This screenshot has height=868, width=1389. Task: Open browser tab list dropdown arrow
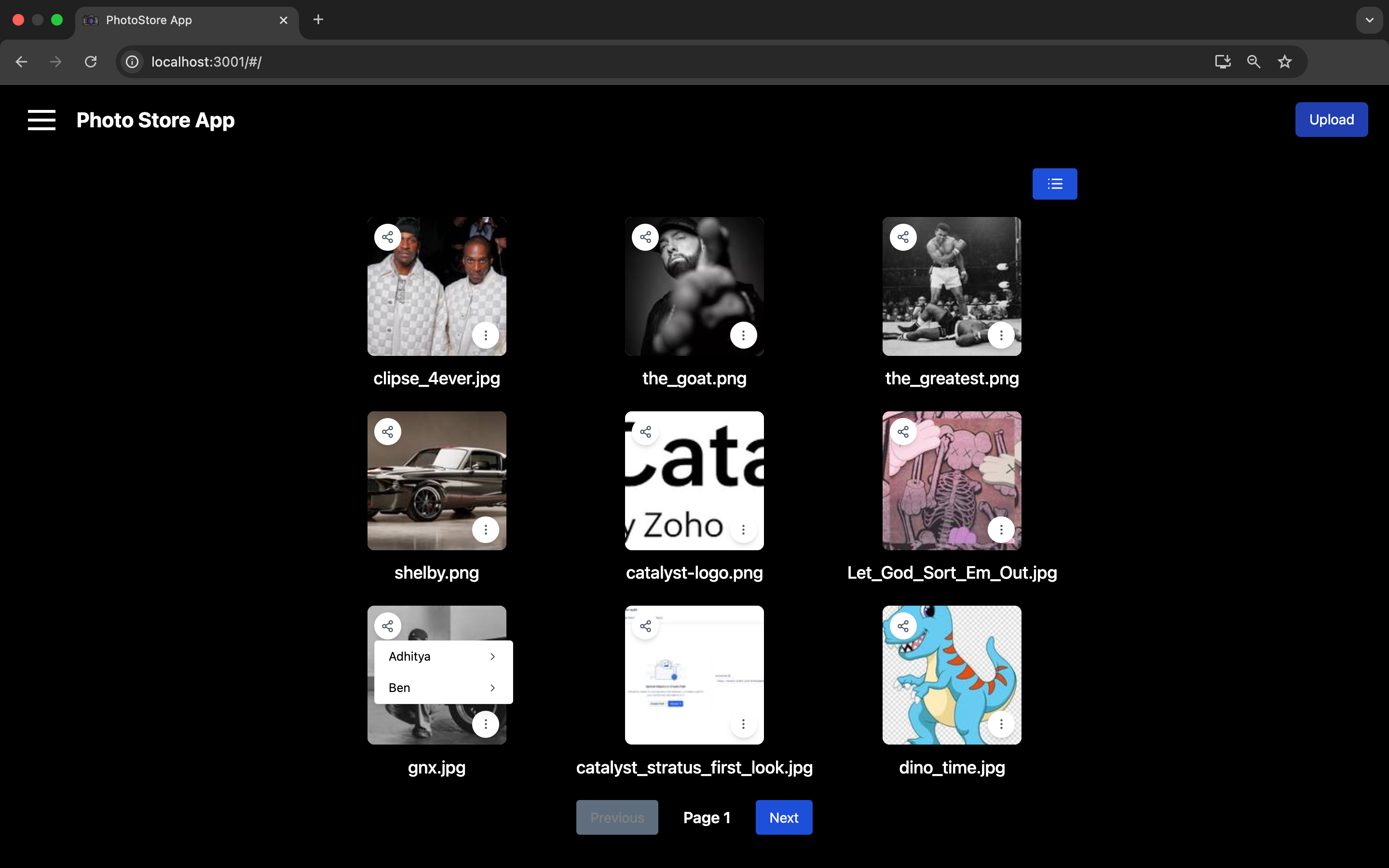pyautogui.click(x=1370, y=20)
